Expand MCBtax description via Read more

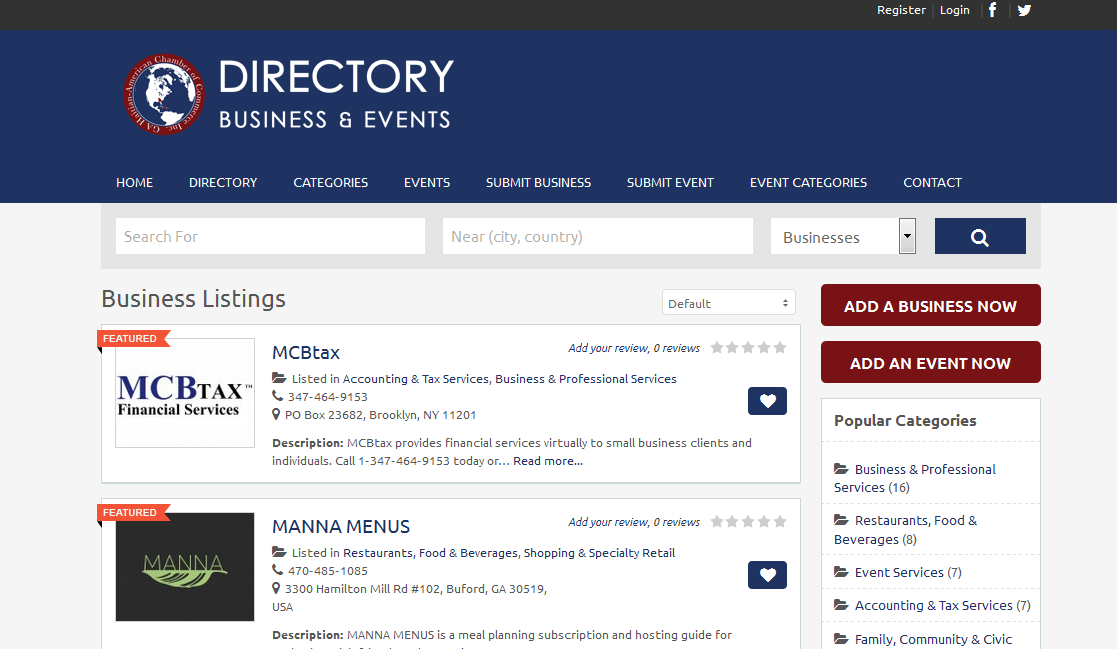point(548,461)
